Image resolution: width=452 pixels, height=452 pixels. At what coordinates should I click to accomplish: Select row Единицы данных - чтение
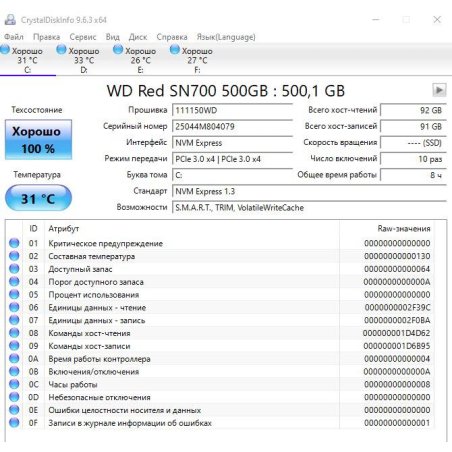coord(220,307)
